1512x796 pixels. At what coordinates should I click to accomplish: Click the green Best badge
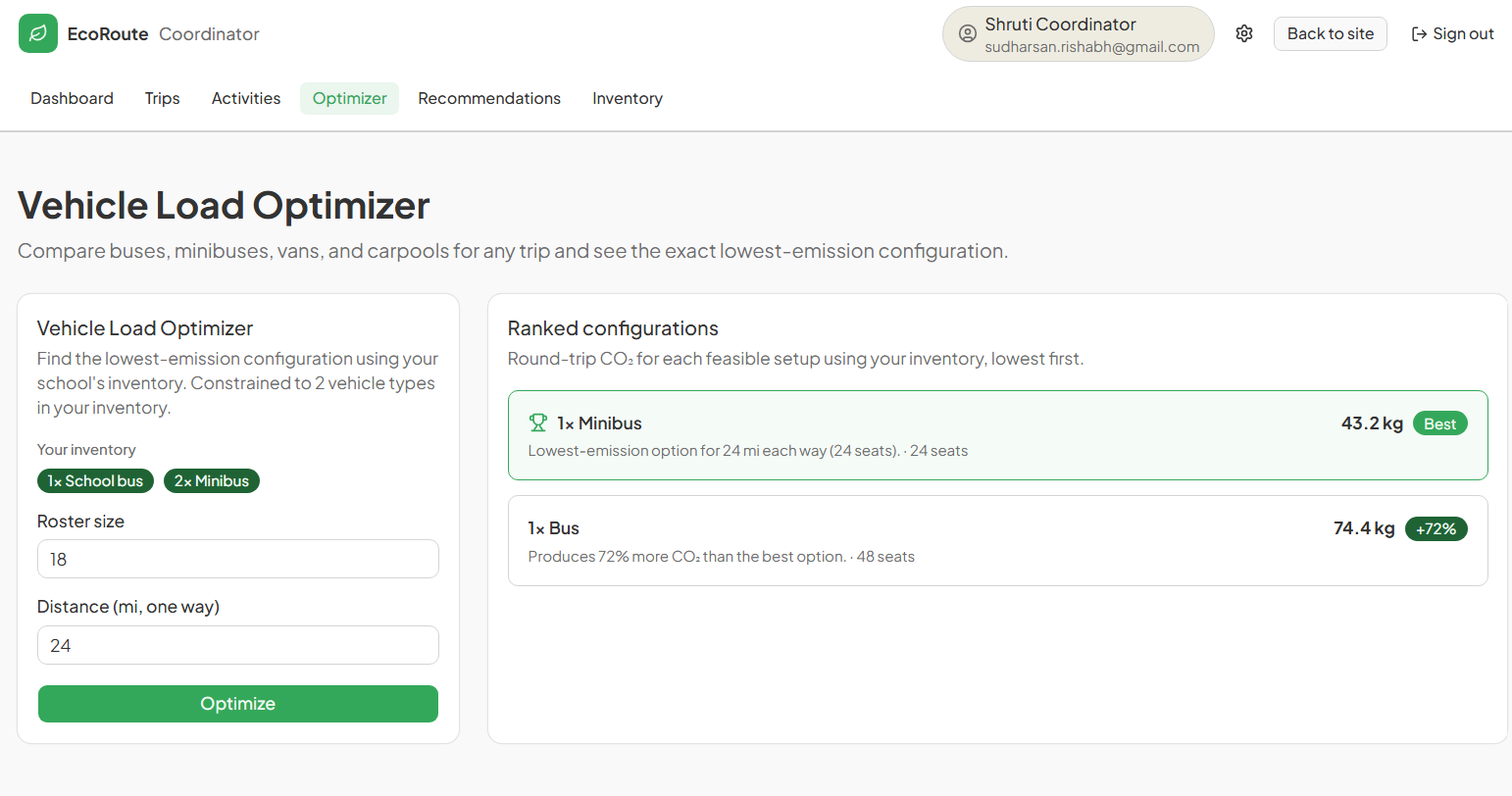click(1439, 423)
